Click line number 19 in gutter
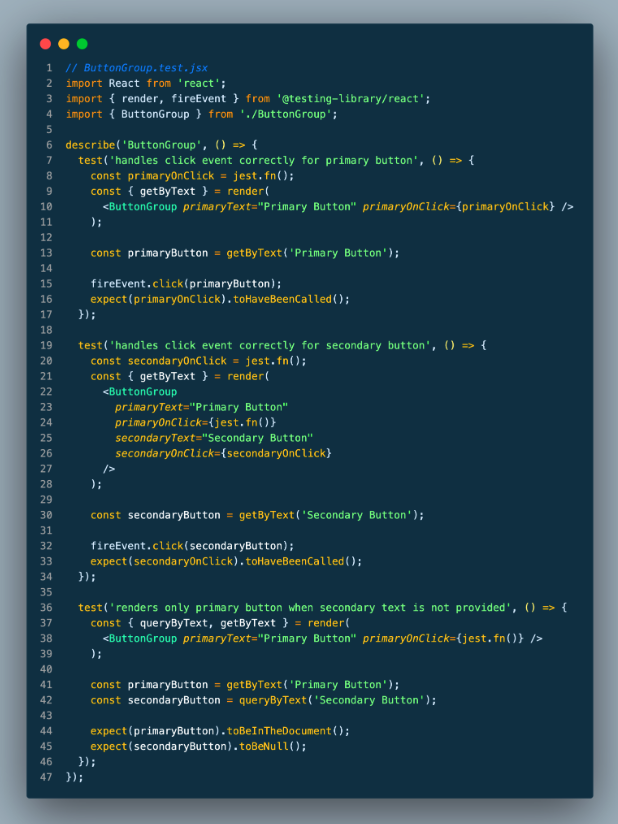This screenshot has width=618, height=824. click(x=46, y=345)
